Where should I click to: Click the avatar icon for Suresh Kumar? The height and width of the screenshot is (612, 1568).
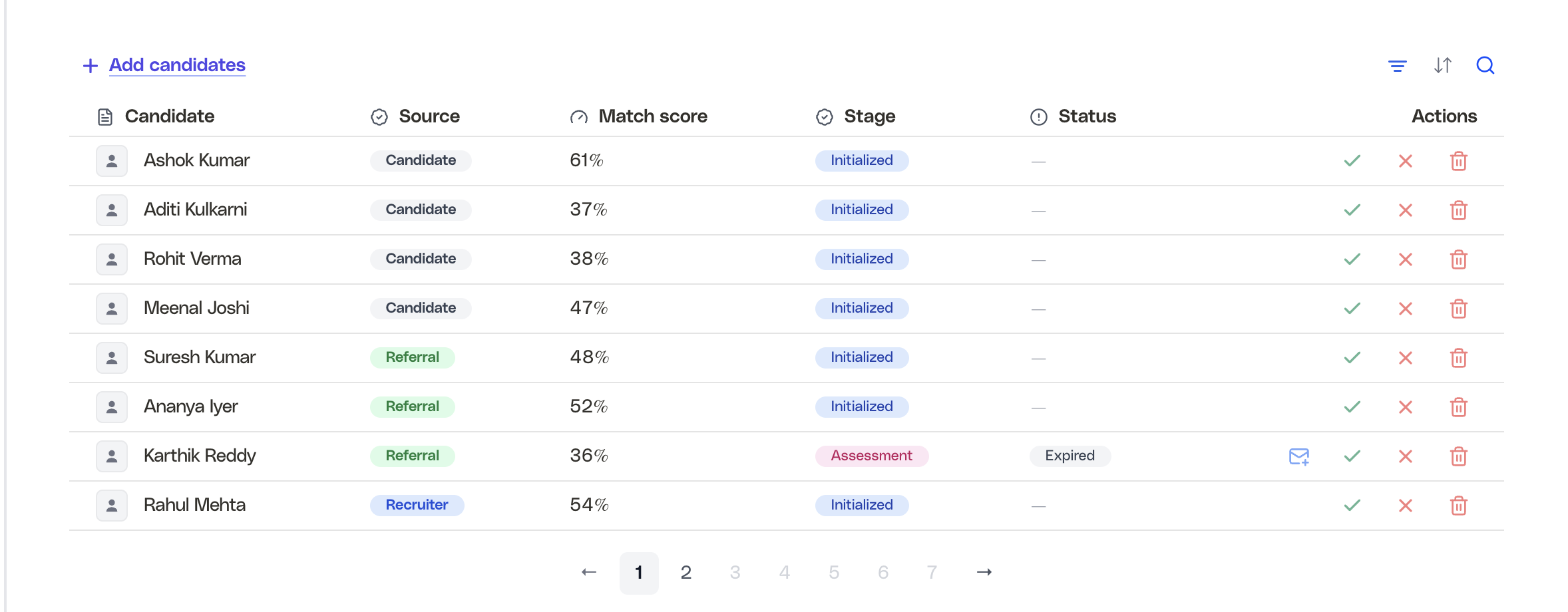point(111,357)
